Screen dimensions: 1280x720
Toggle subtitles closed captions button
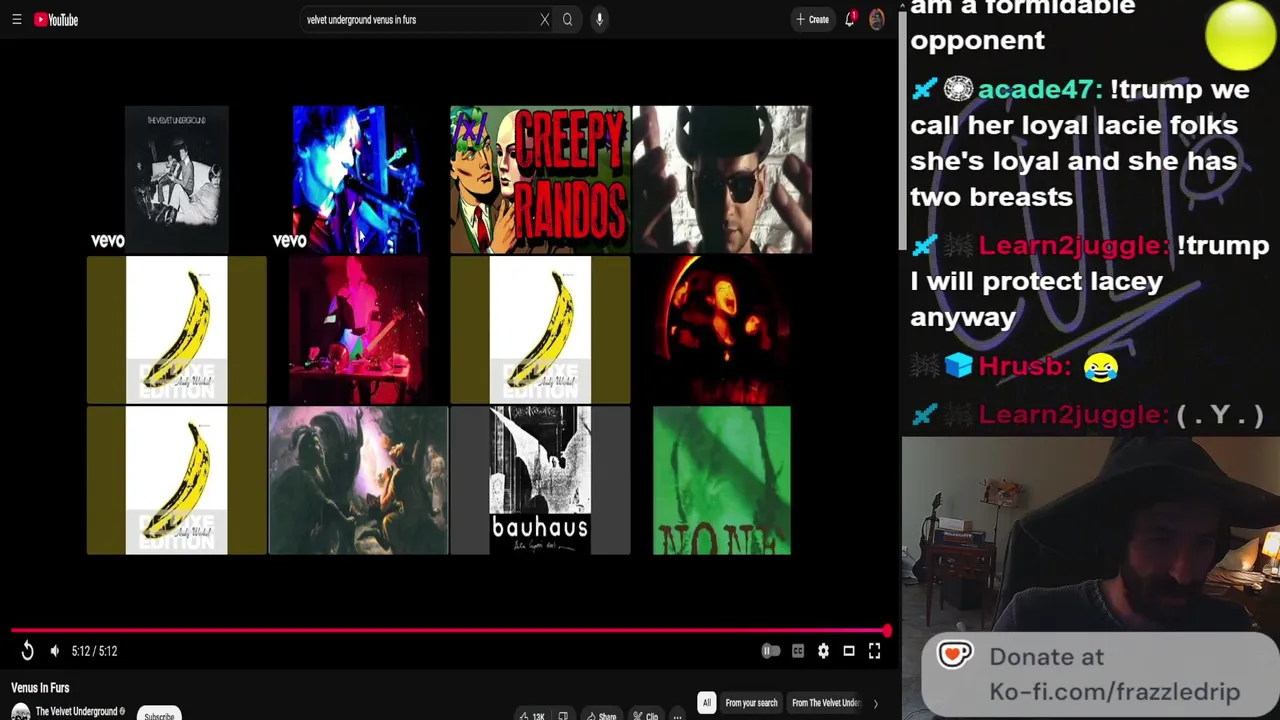pyautogui.click(x=798, y=651)
